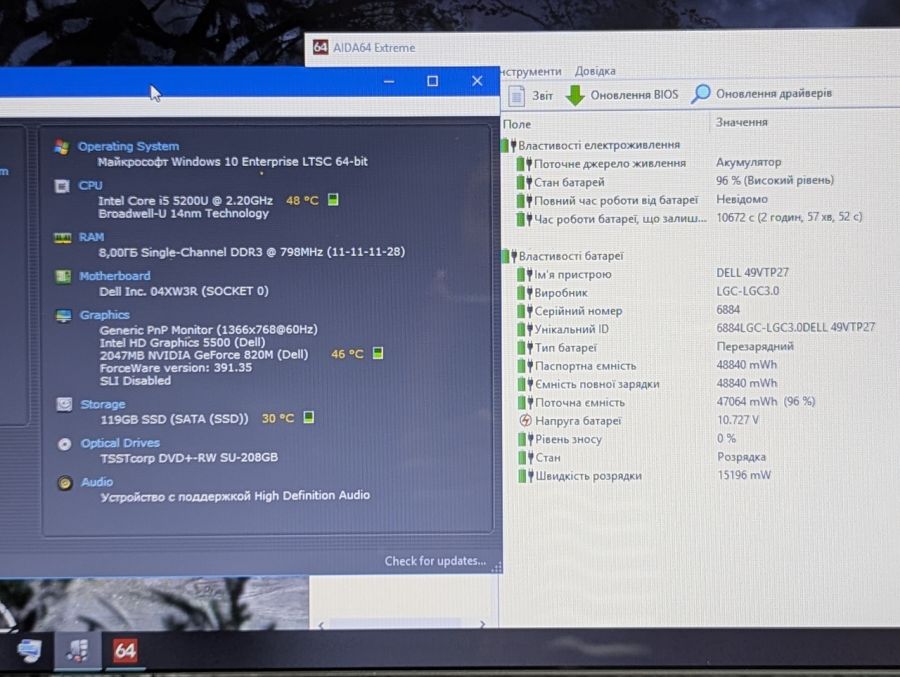The width and height of the screenshot is (900, 677).
Task: Open the Optical Drives section link
Action: pos(120,443)
